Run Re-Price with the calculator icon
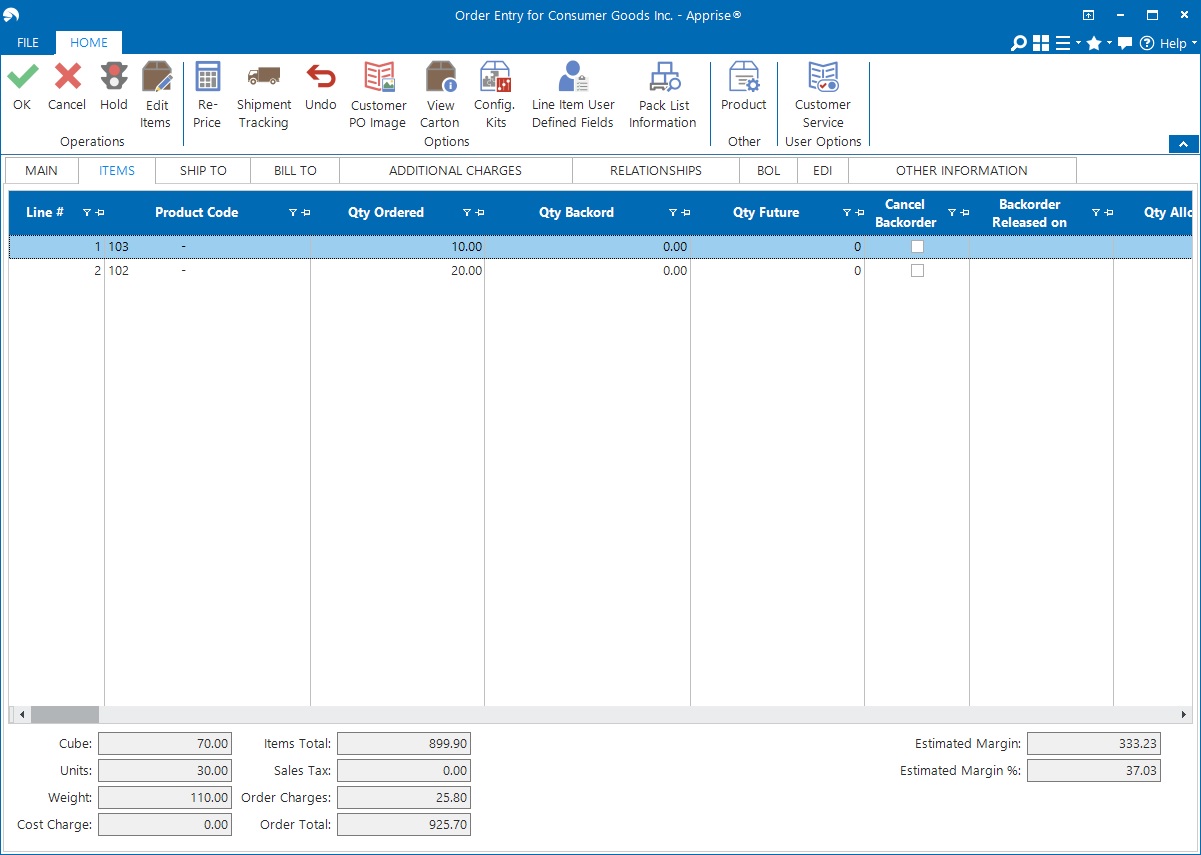Viewport: 1201px width, 855px height. (207, 77)
